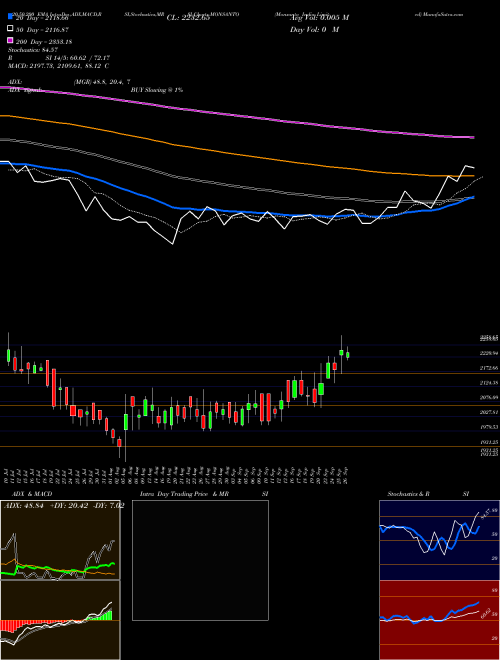Screen dimensions: 500x660
Task: Select the 50 Day = 2116.87 label
Action: pos(42,30)
